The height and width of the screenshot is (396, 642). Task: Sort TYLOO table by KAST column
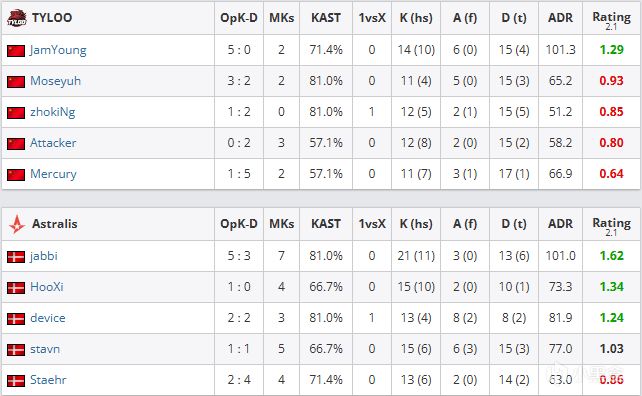(326, 18)
